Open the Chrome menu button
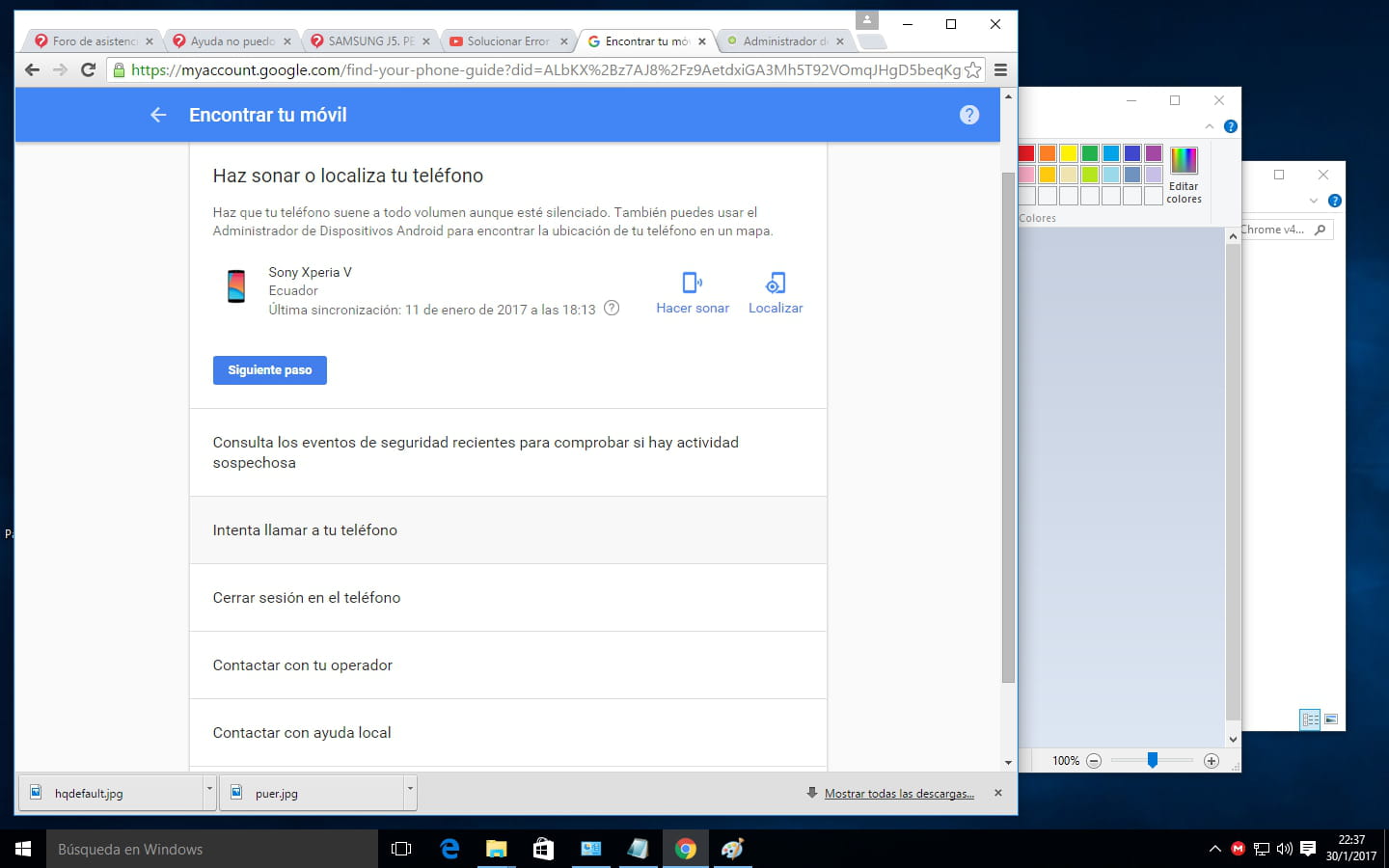The image size is (1389, 868). pyautogui.click(x=1000, y=69)
